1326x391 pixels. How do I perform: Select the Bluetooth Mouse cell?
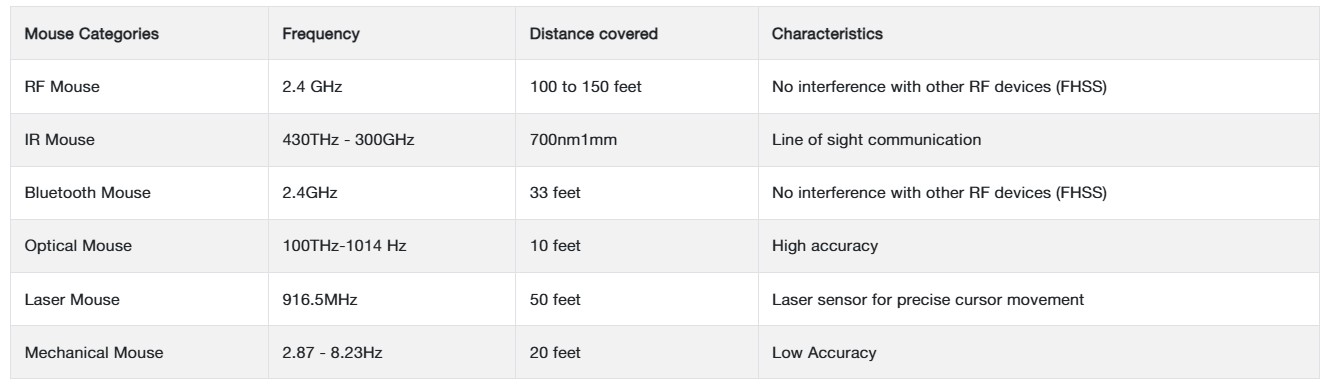tap(138, 193)
